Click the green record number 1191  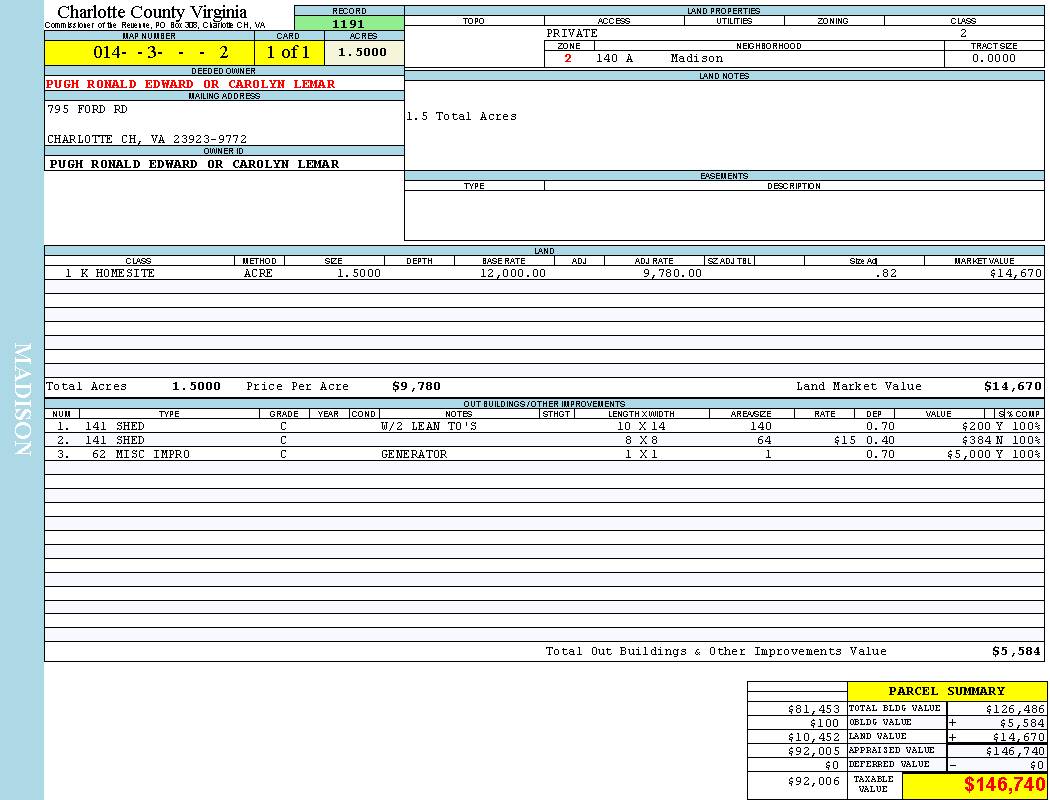(x=349, y=24)
